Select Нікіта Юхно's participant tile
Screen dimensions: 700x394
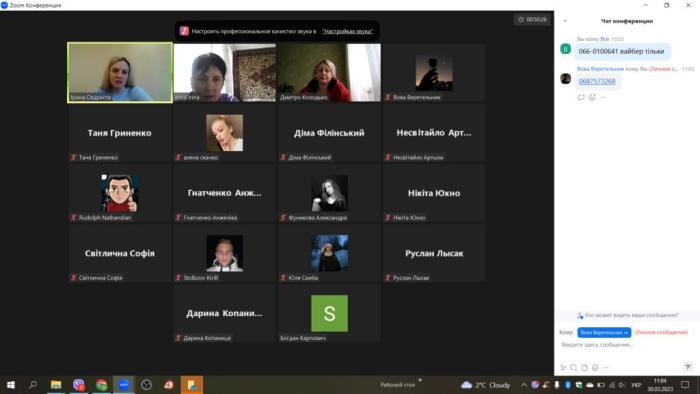(x=434, y=193)
